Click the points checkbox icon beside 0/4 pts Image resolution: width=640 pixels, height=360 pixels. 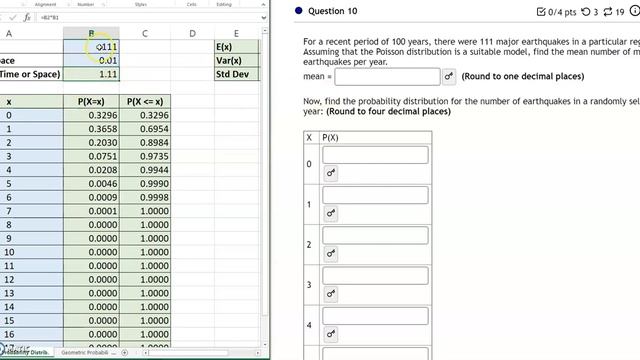pos(541,12)
